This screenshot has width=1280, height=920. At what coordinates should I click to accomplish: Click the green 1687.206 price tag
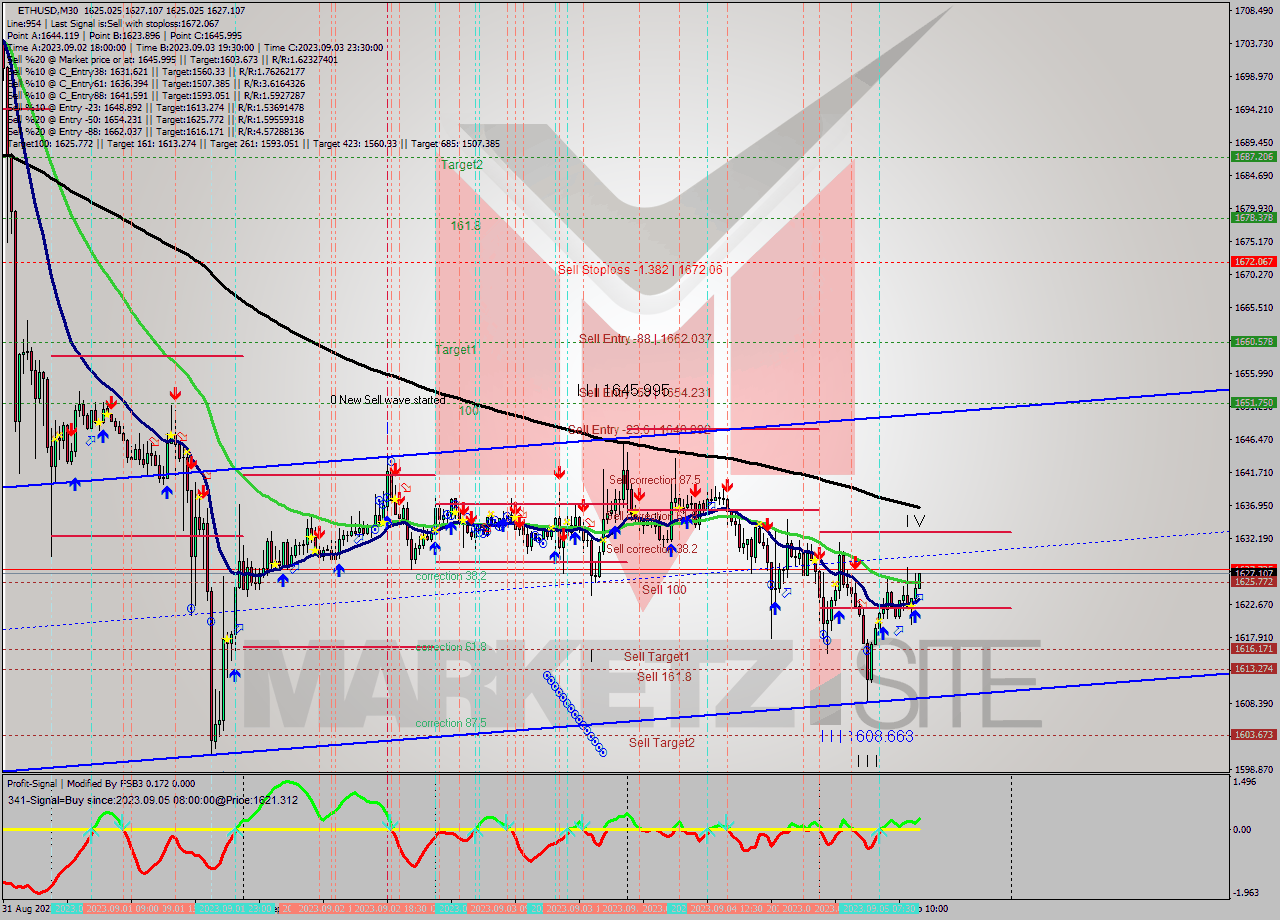[x=1253, y=157]
